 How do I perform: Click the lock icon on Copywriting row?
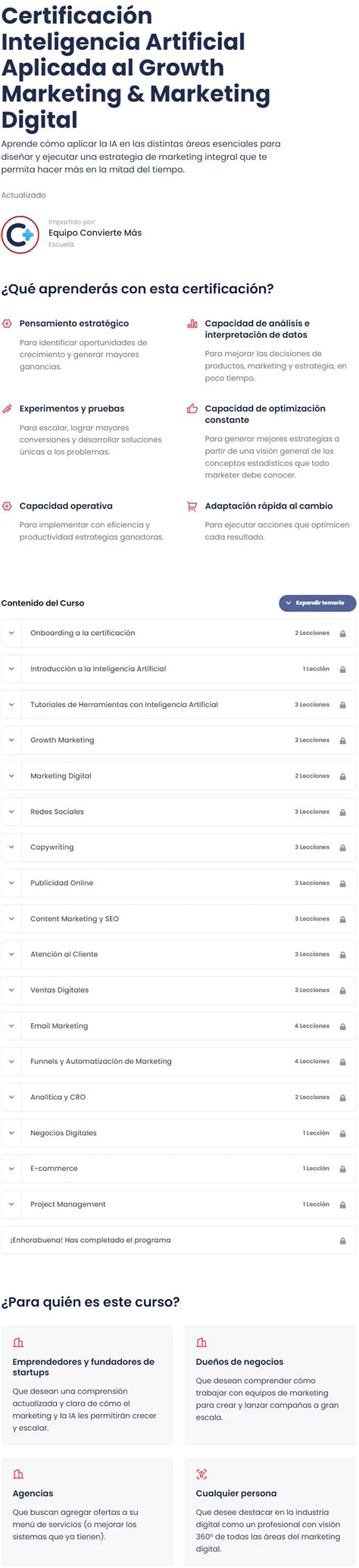coord(342,848)
